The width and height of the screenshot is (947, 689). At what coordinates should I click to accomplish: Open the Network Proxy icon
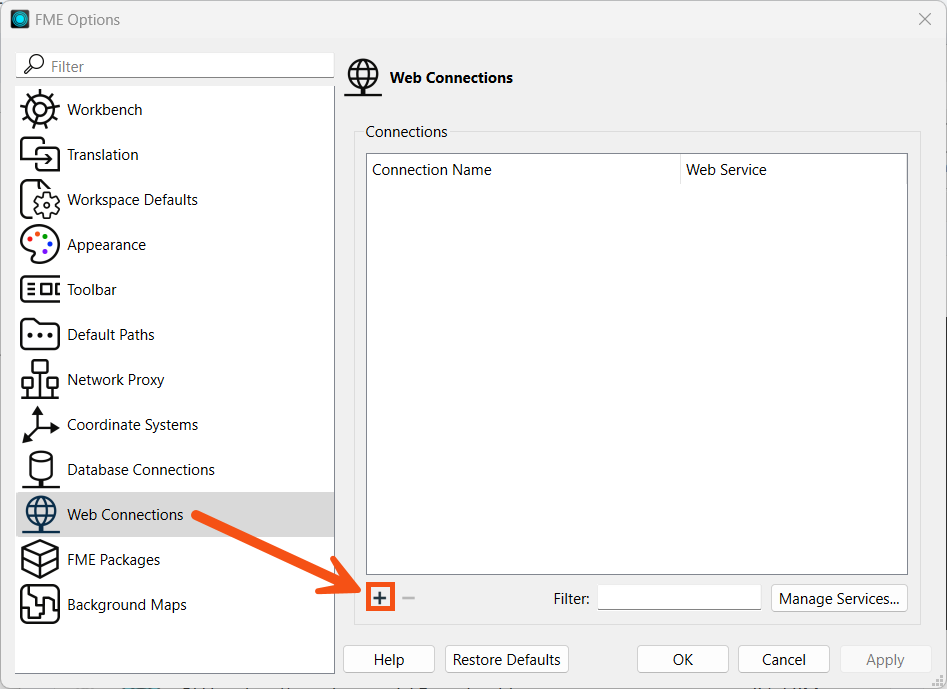40,379
